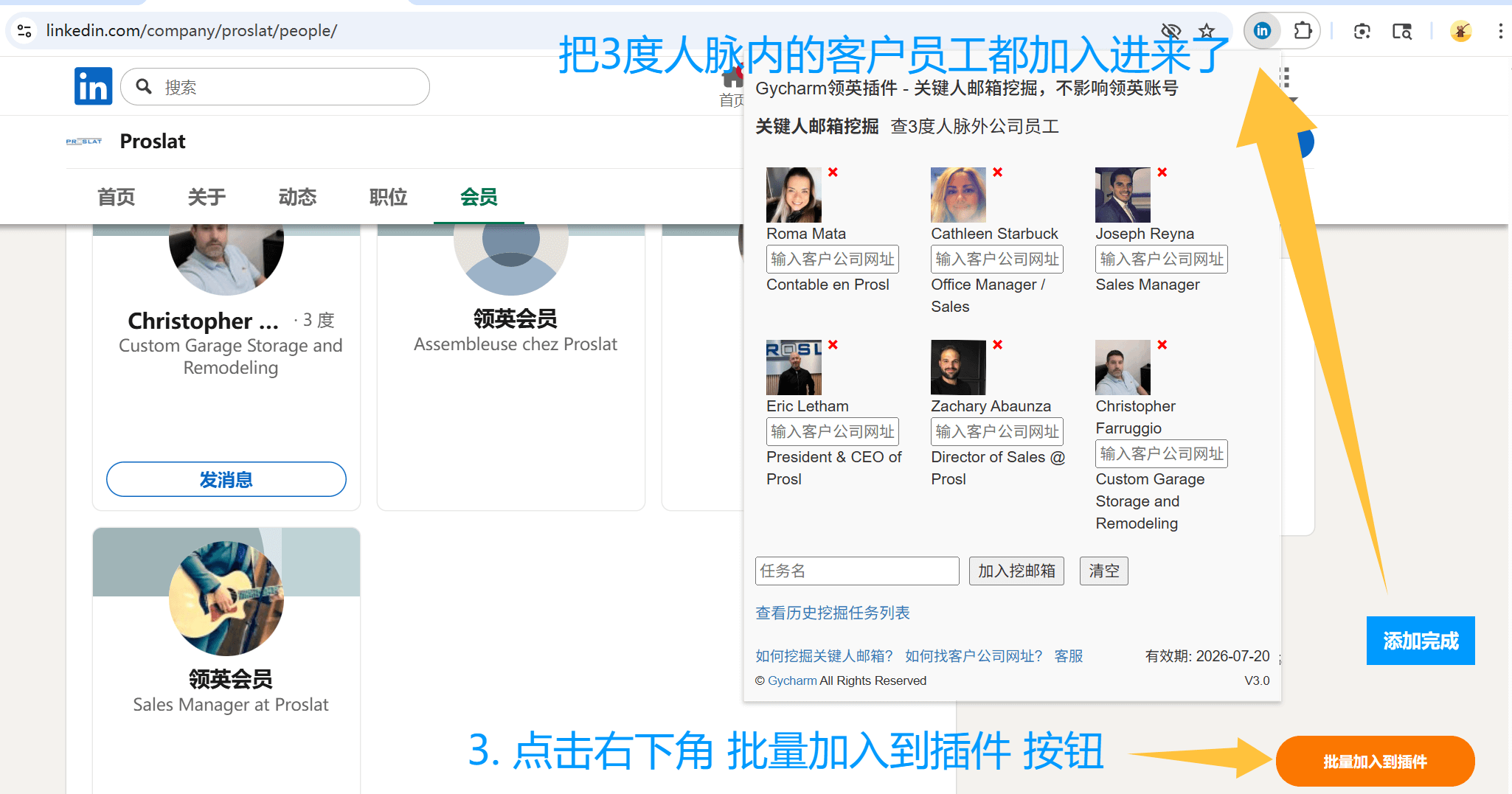Image resolution: width=1512 pixels, height=794 pixels.
Task: Click company website field under Christopher Farruggio
Action: coord(1162,453)
